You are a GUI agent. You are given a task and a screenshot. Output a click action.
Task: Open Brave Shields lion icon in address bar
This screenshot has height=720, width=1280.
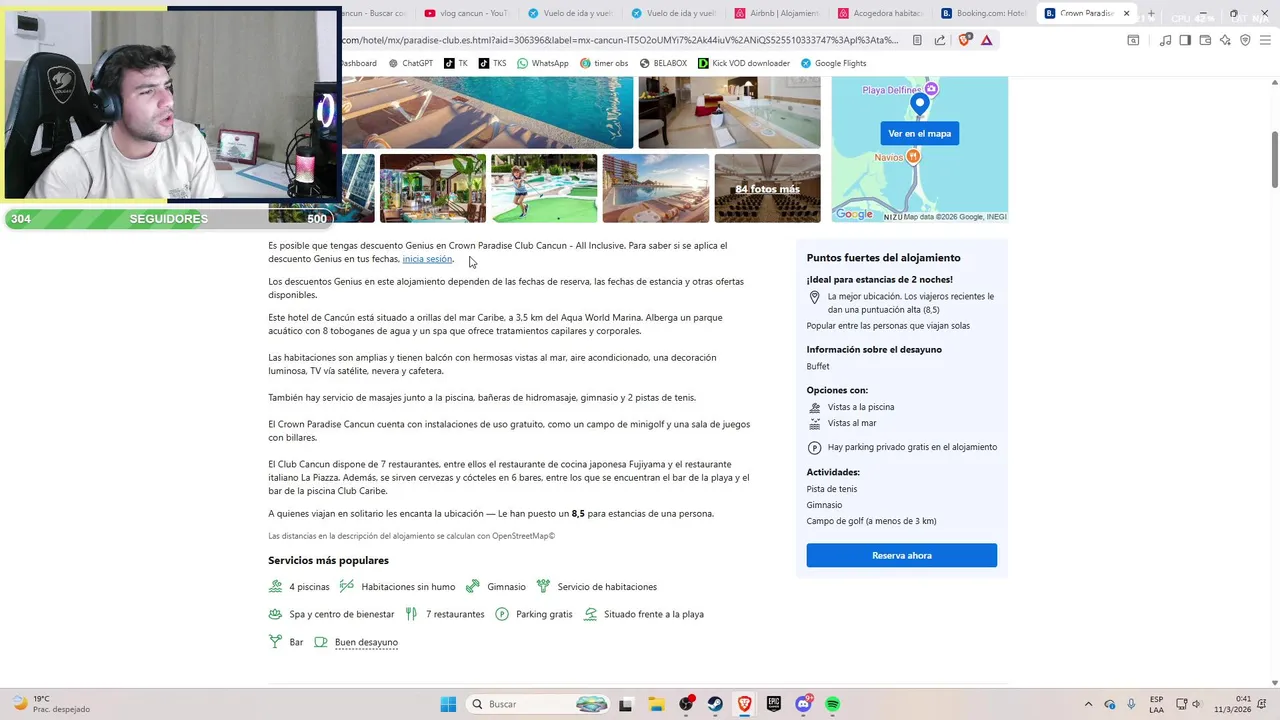[964, 40]
